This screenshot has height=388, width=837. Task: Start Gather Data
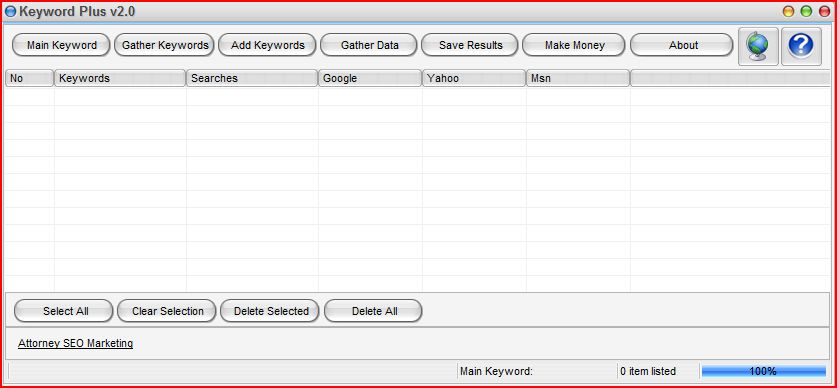tap(369, 45)
